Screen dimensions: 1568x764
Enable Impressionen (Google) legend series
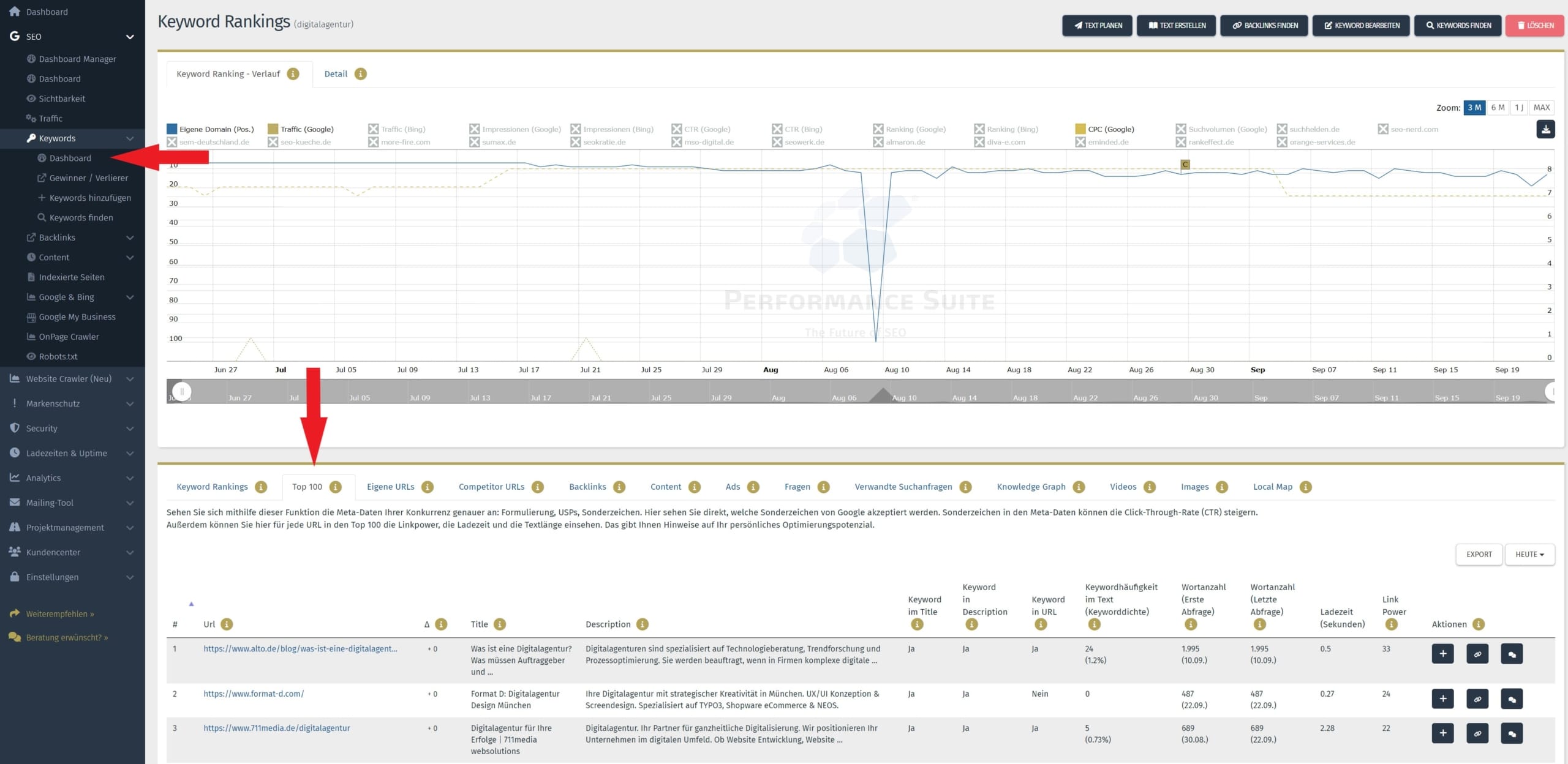[515, 129]
